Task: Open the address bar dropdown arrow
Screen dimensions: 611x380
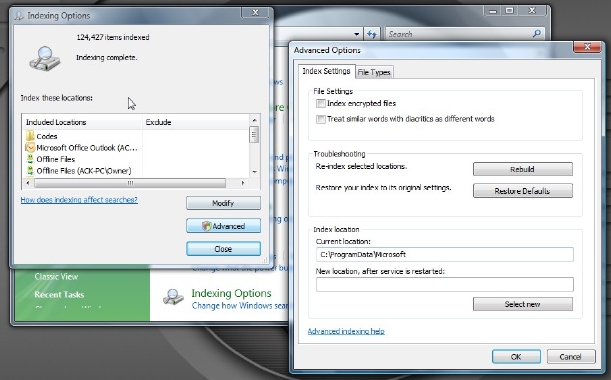Action: pos(357,34)
